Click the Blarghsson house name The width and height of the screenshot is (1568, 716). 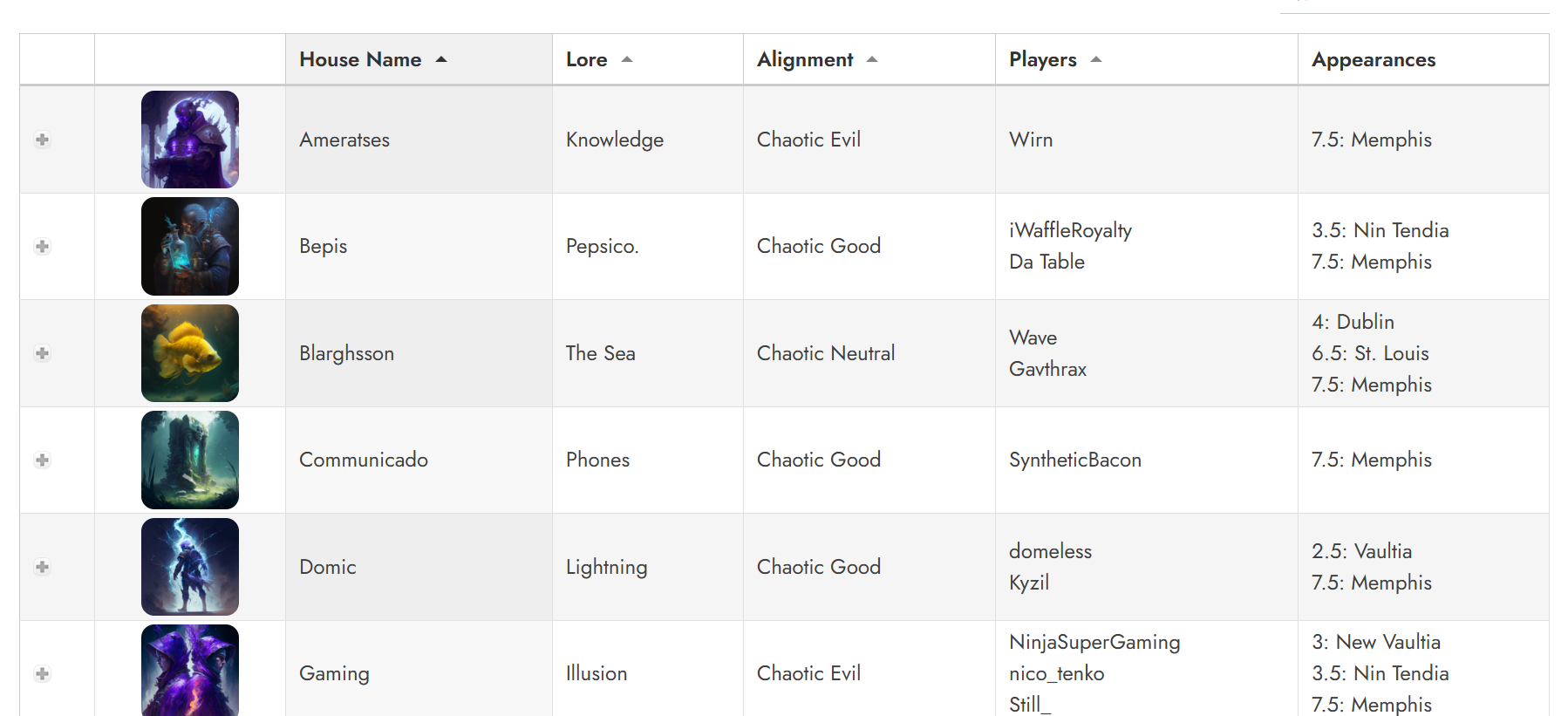coord(347,353)
